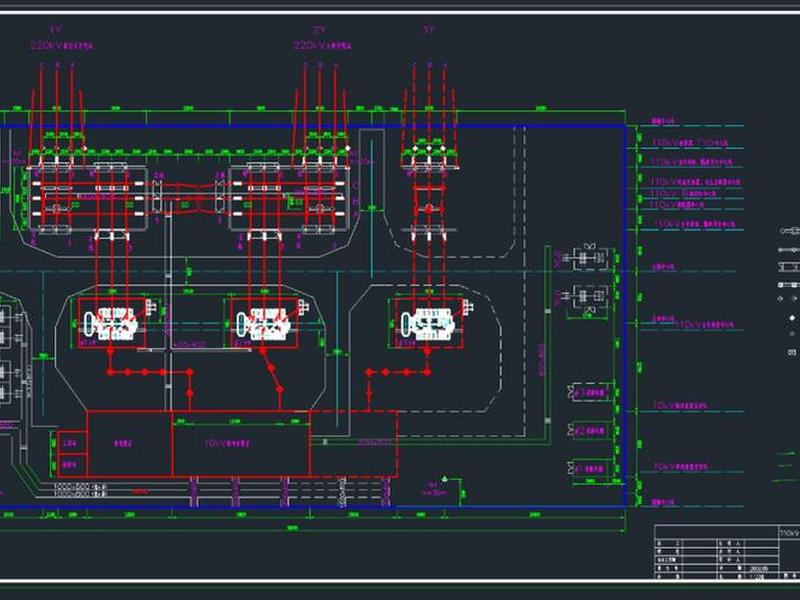The image size is (800, 600).
Task: Select the 220kV label beneath 2Y
Action: (322, 45)
